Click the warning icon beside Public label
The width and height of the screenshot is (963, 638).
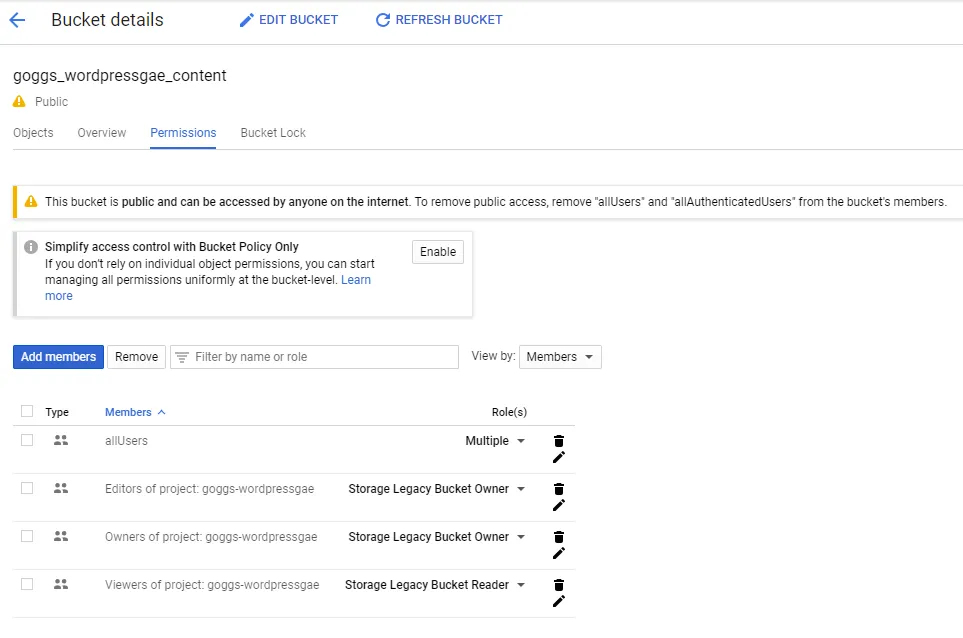coord(17,101)
